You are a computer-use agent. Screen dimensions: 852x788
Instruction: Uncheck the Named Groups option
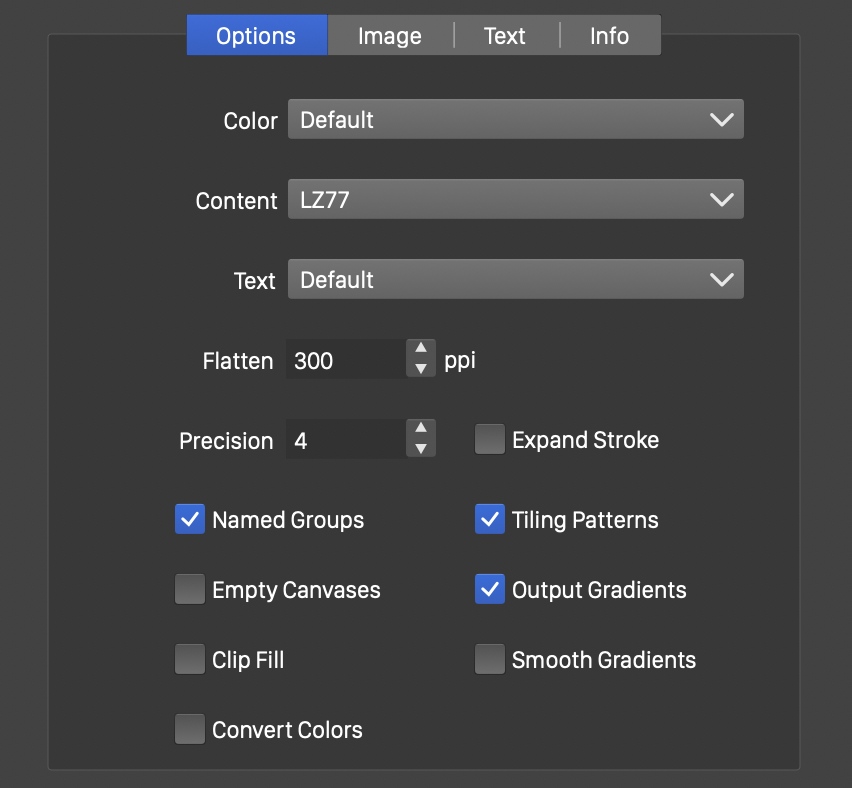pyautogui.click(x=190, y=520)
